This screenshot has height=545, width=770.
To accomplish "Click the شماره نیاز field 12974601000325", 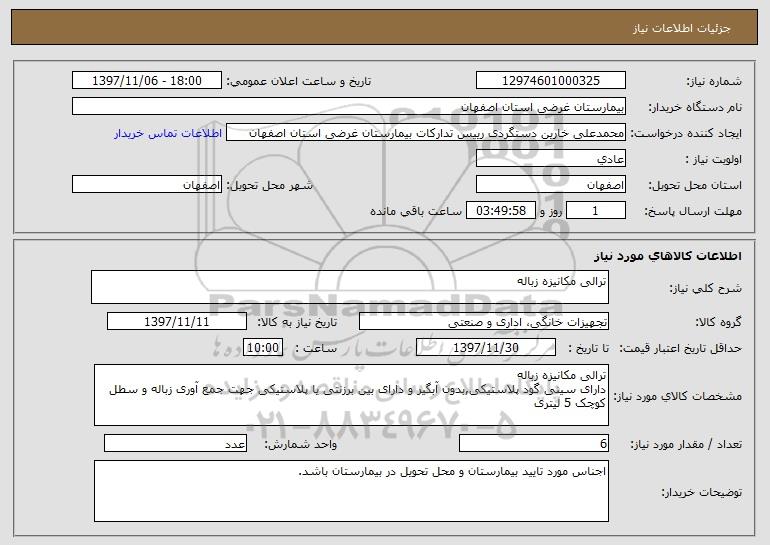I will pos(550,81).
